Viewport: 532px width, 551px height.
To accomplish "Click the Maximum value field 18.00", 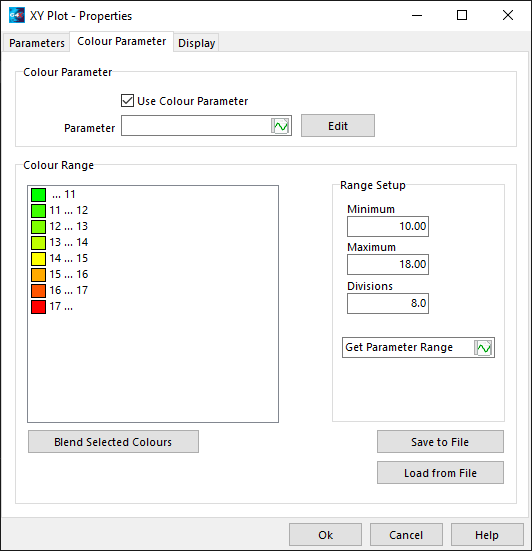I will coord(388,264).
